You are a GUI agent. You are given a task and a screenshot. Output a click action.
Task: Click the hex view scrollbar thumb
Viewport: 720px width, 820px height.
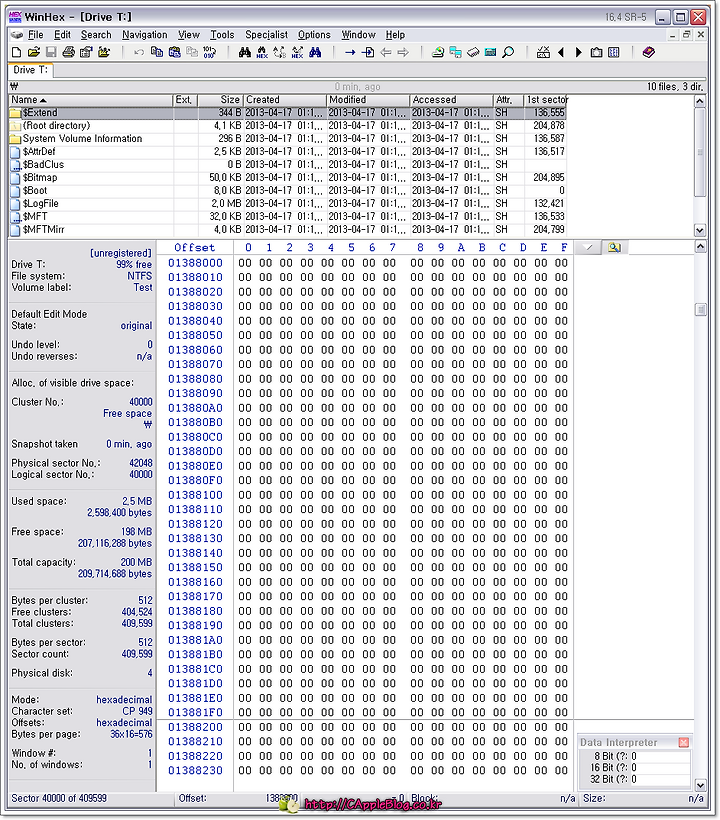pyautogui.click(x=700, y=310)
